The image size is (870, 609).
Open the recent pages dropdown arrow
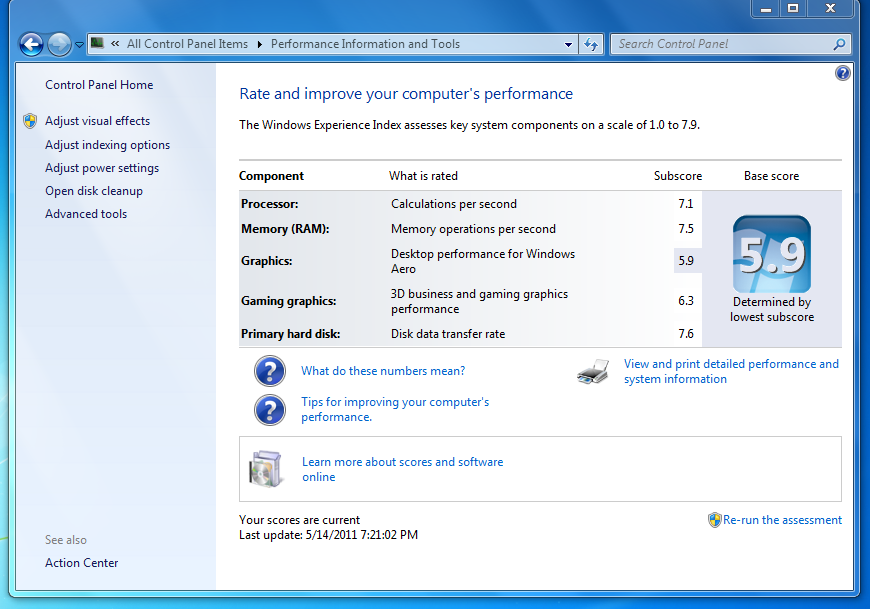point(79,45)
